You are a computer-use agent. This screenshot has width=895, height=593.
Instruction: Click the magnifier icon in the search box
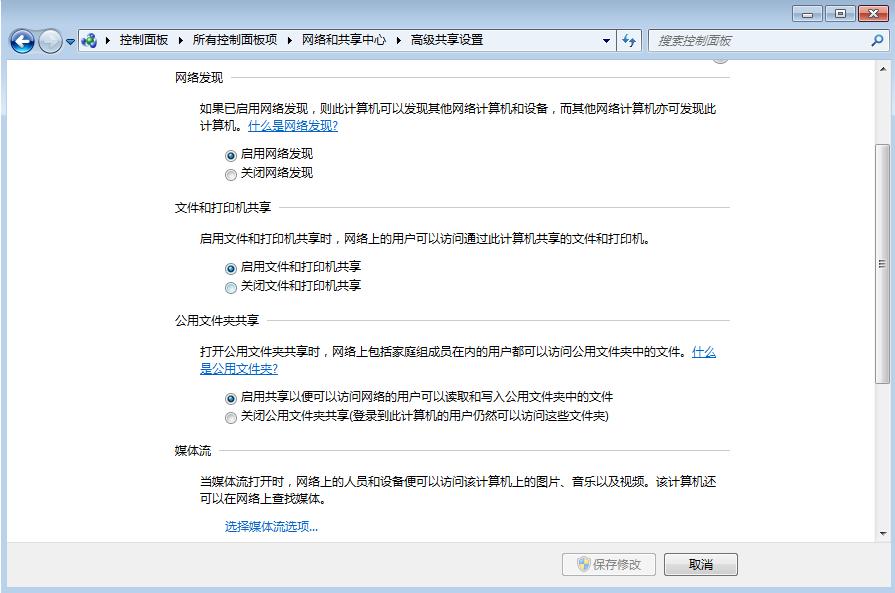[x=876, y=41]
